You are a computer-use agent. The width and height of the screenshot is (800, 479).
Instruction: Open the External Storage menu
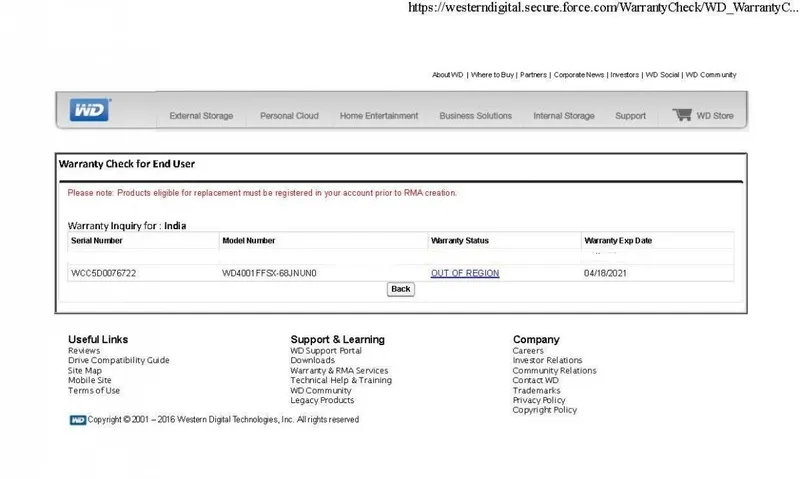(201, 116)
